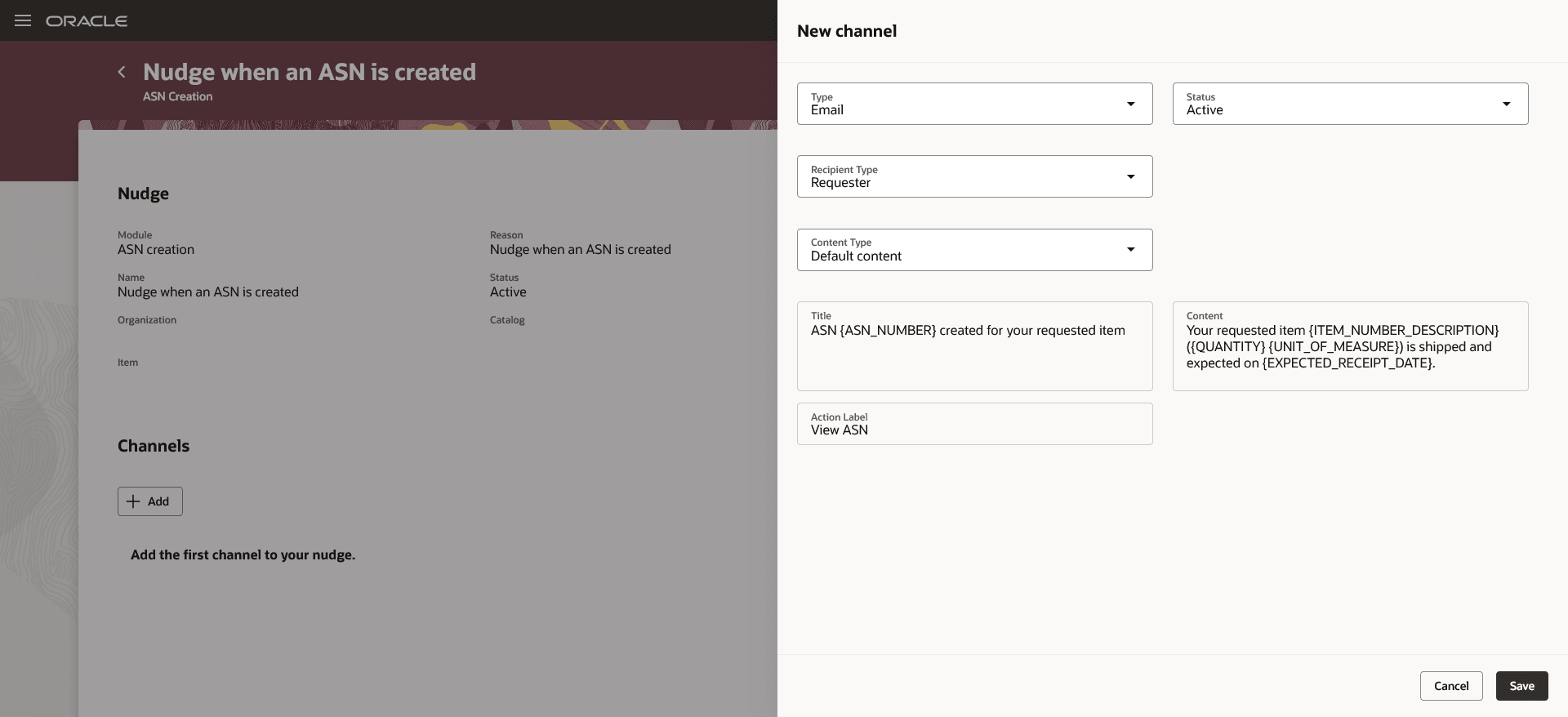Click the Channels section heading
The width and height of the screenshot is (1568, 717).
tap(154, 446)
